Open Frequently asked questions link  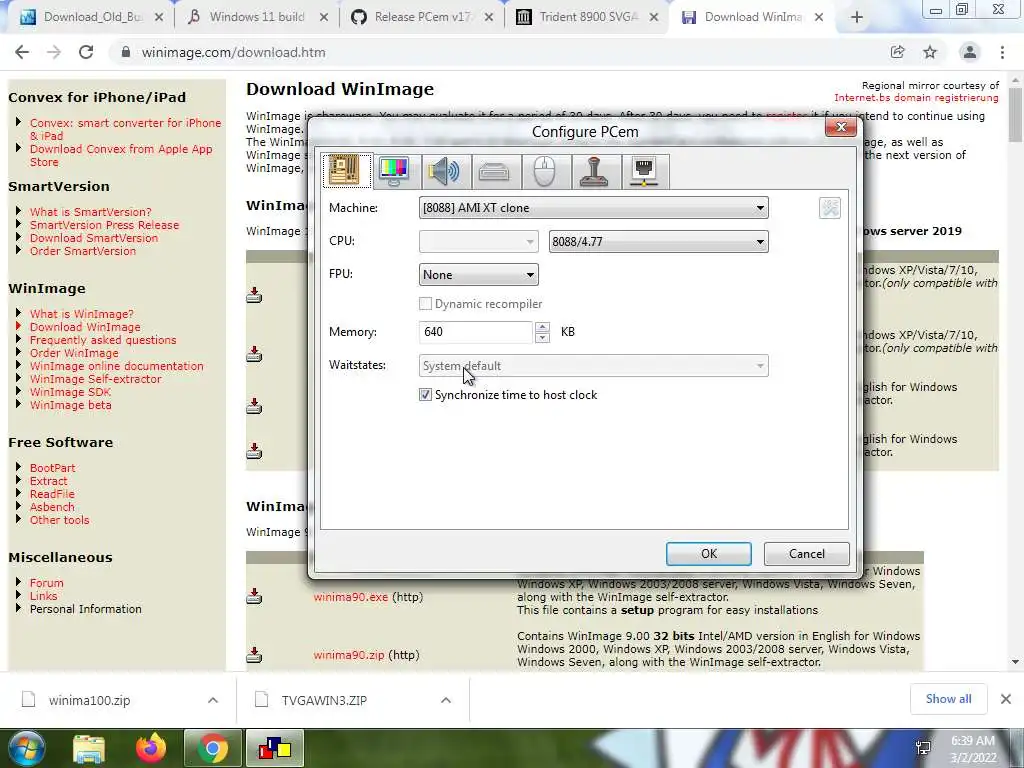click(x=103, y=340)
